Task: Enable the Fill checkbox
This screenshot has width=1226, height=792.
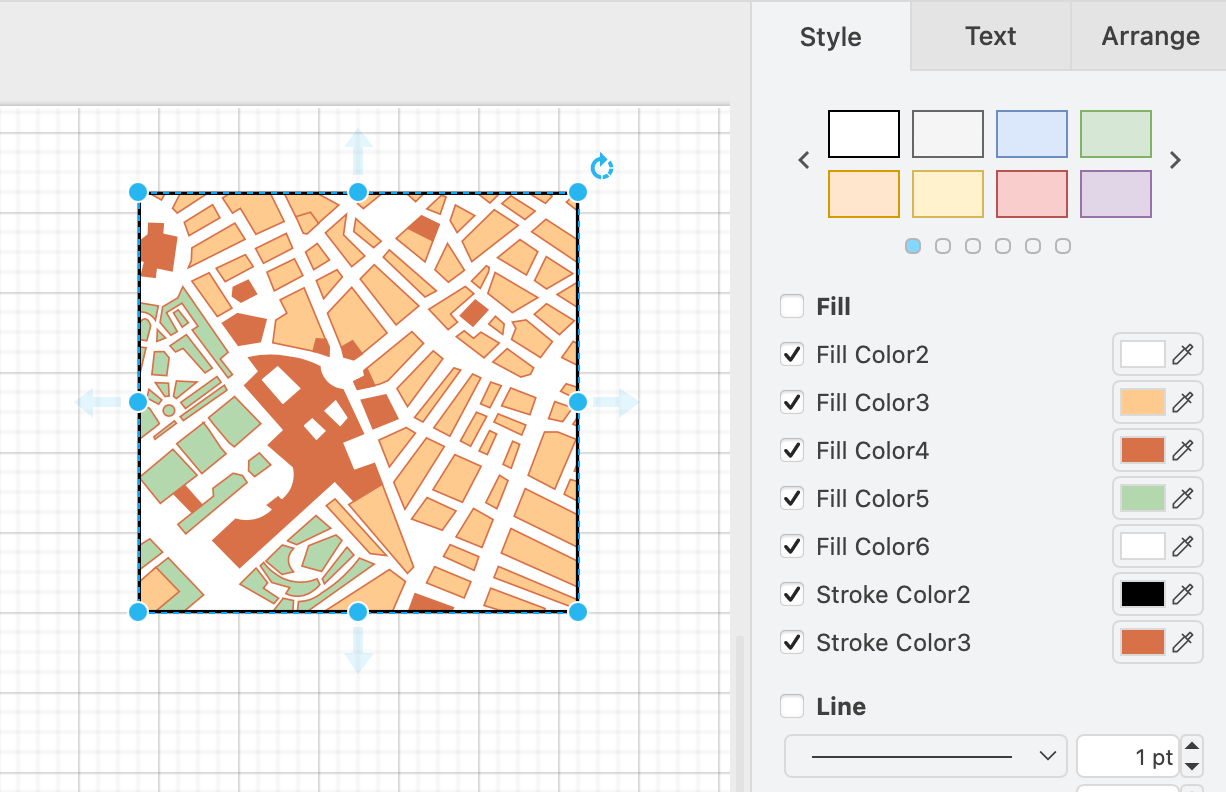Action: [x=792, y=306]
